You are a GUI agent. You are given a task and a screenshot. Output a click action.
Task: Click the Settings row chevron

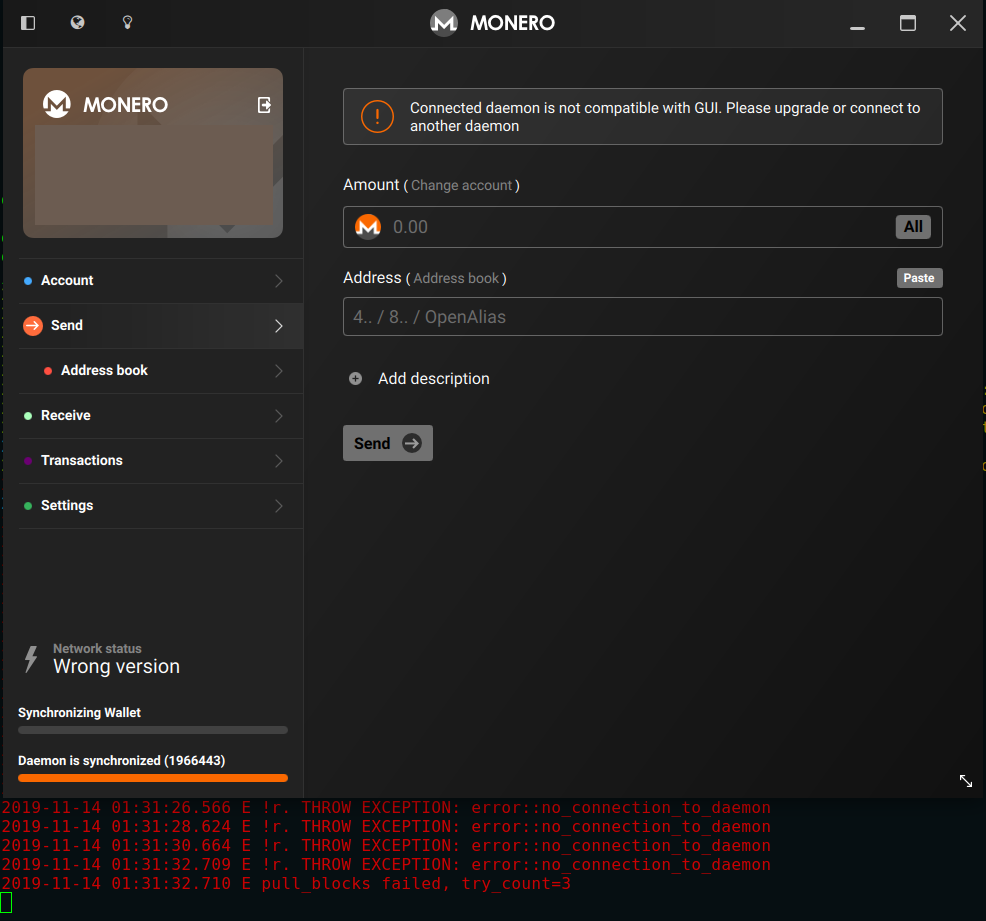click(x=279, y=506)
